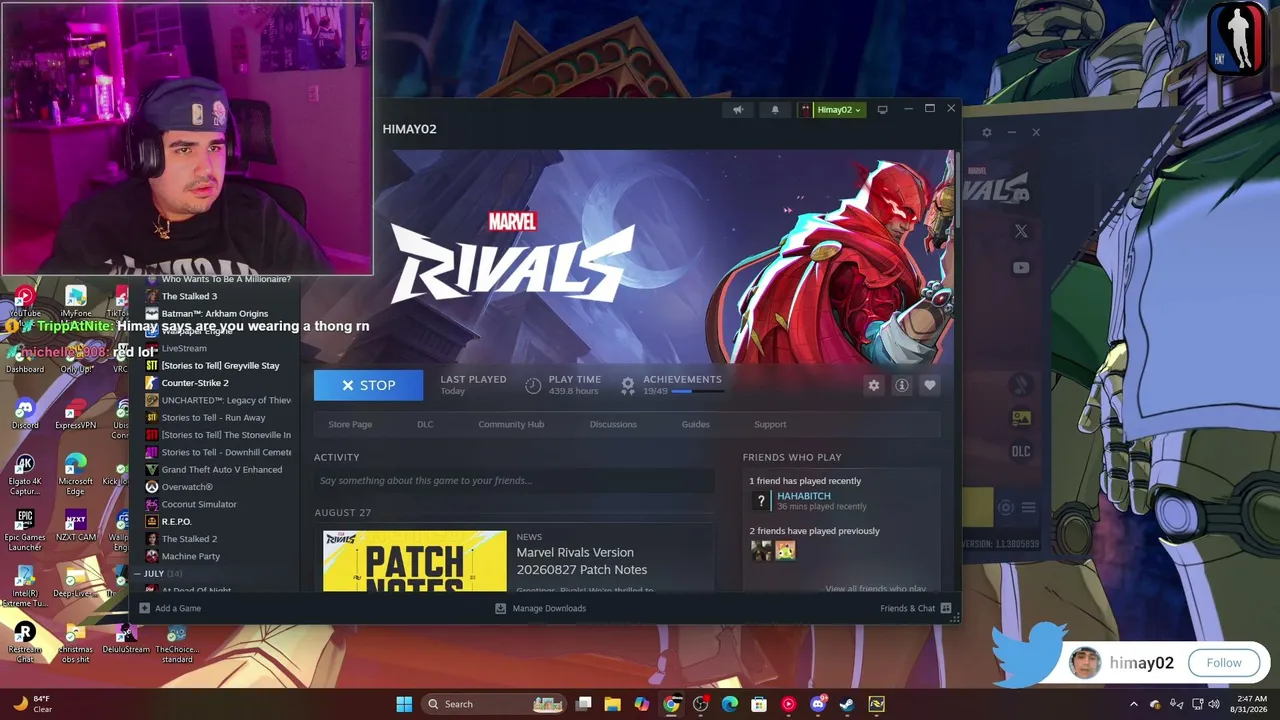The image size is (1280, 720).
Task: Open the DLC tab
Action: click(425, 424)
